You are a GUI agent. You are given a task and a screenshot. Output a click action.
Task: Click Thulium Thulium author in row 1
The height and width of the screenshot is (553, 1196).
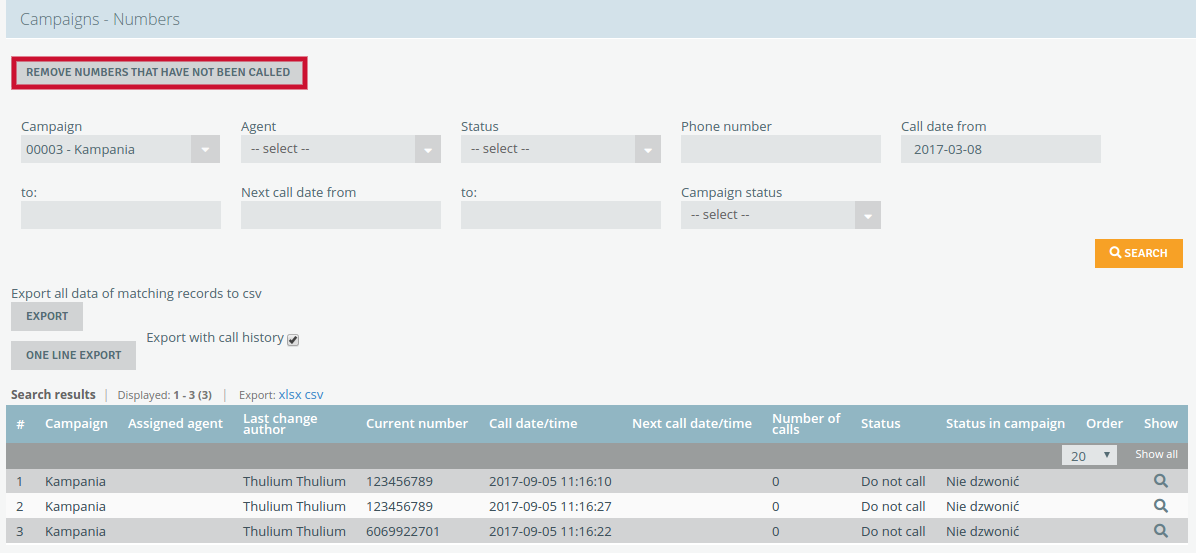coord(294,481)
